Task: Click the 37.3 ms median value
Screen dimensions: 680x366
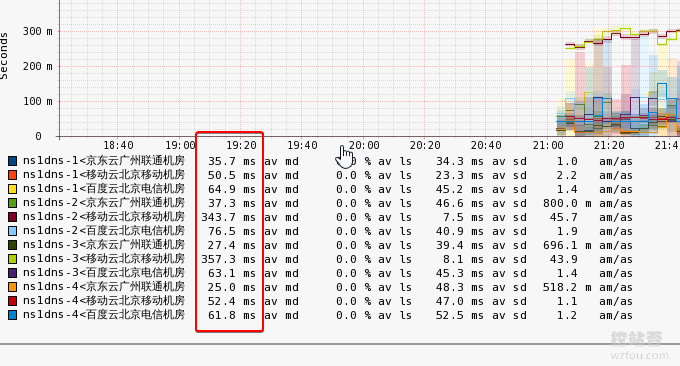Action: coord(232,203)
